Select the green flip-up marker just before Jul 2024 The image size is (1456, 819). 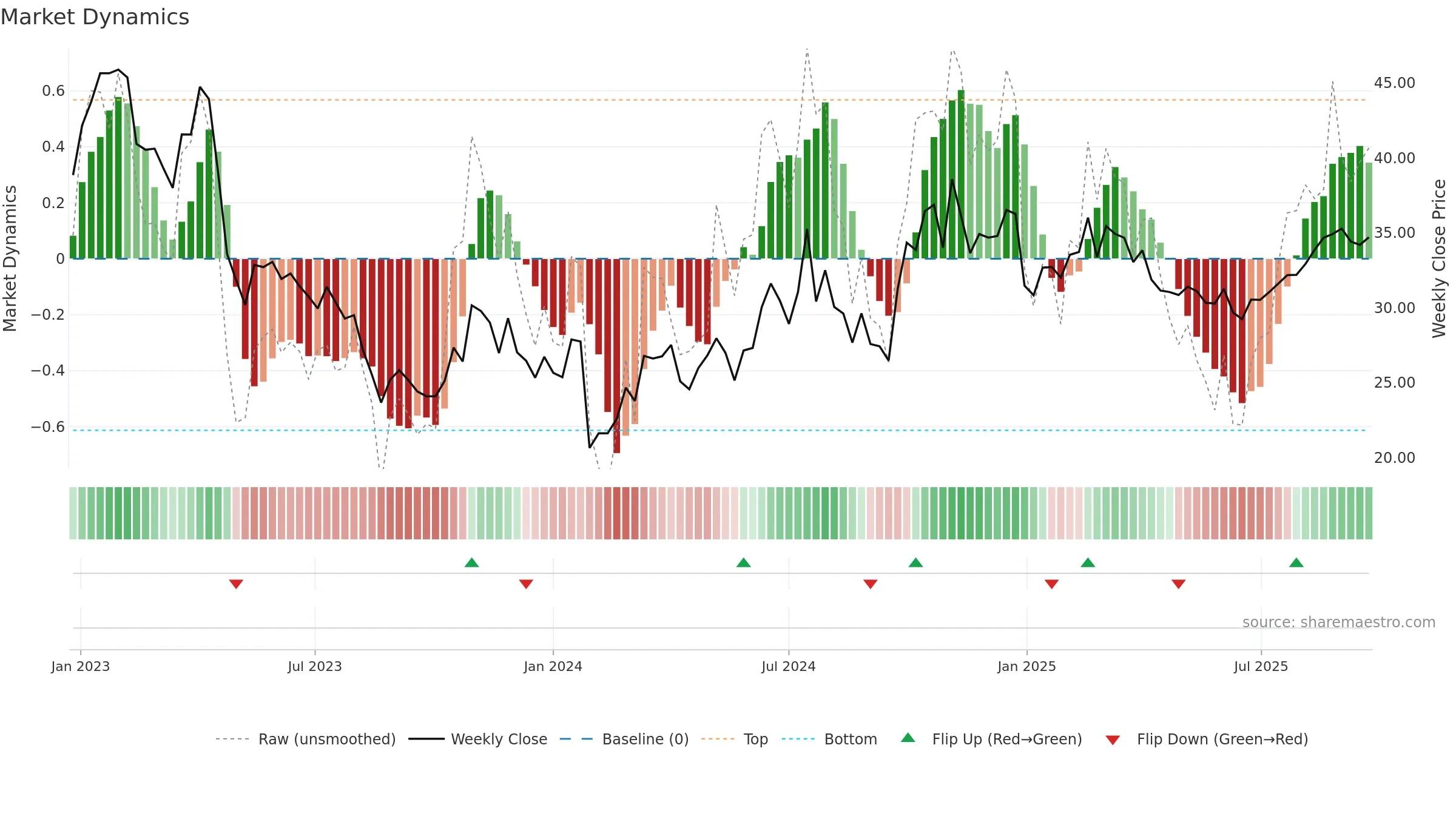click(744, 562)
